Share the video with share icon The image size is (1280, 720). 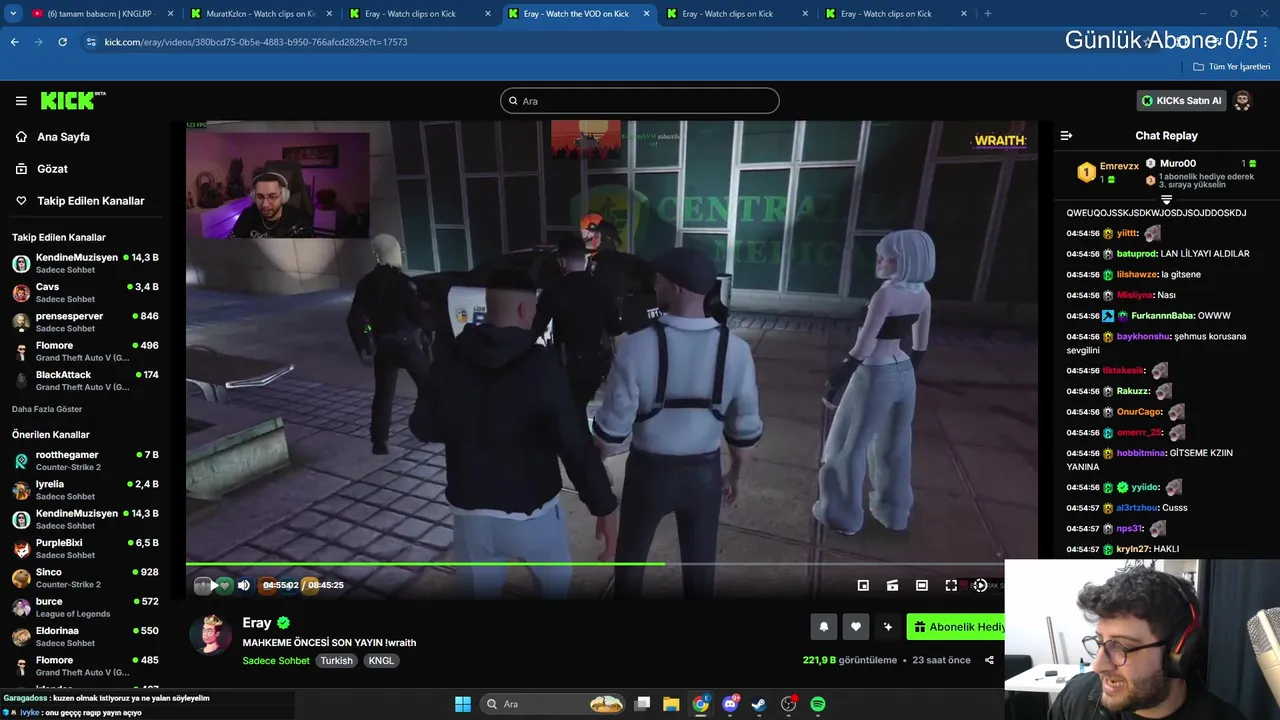[989, 660]
